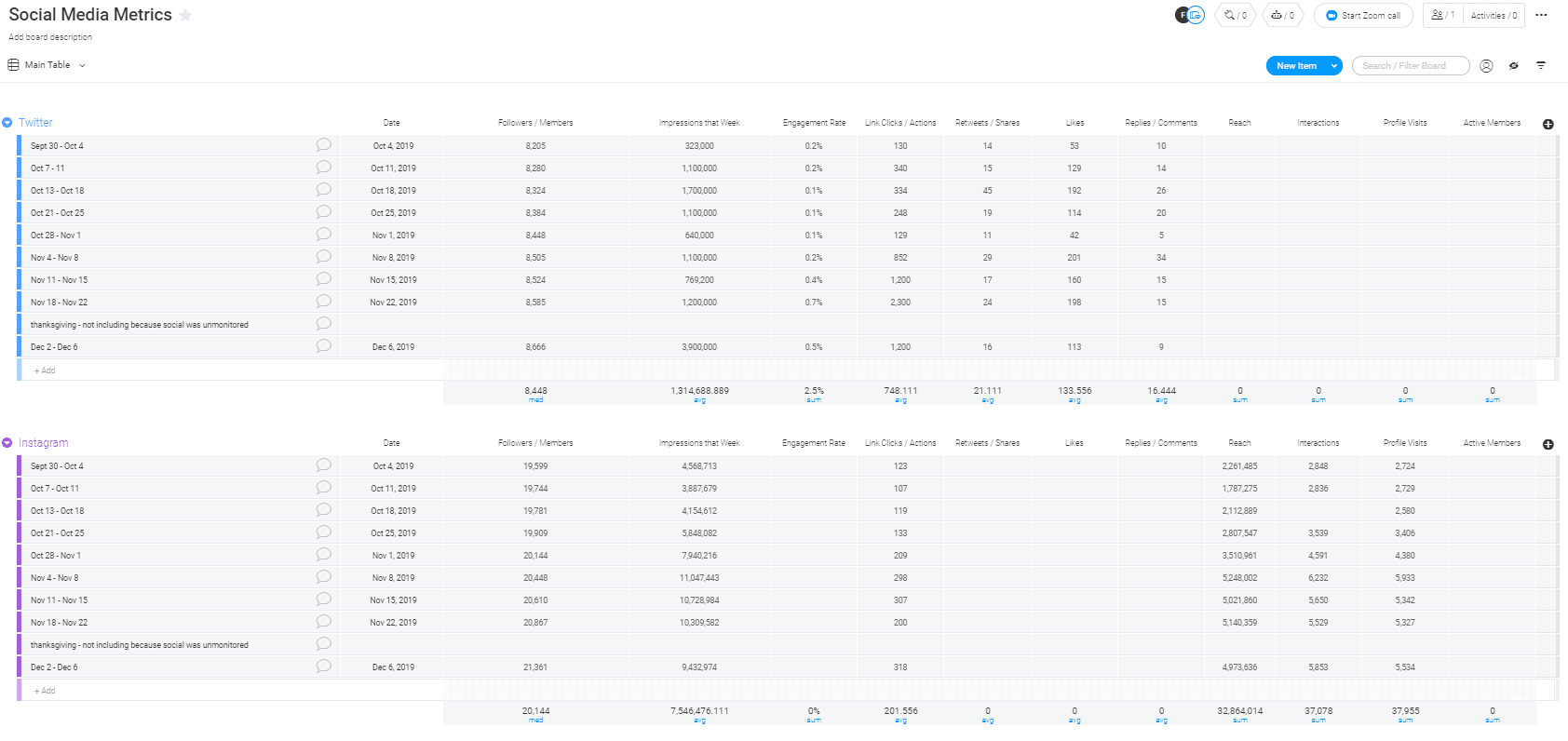The height and width of the screenshot is (741, 1568).
Task: Open conversation for Twitter Nov 11 - Nov 15
Action: pyautogui.click(x=323, y=279)
